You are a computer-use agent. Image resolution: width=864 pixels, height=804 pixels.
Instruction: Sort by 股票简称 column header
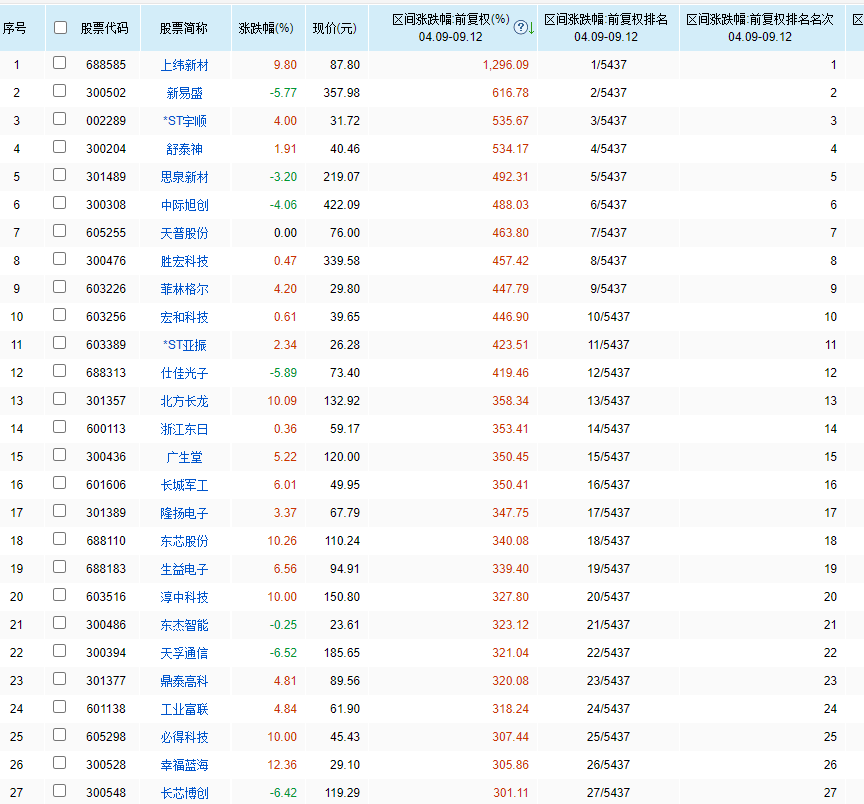[x=184, y=28]
